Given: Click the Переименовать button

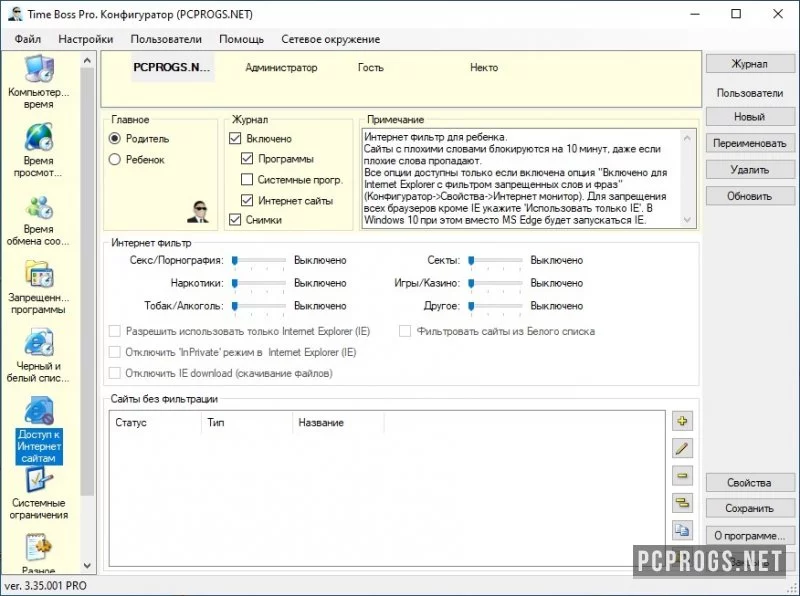Looking at the screenshot, I should click(x=750, y=143).
